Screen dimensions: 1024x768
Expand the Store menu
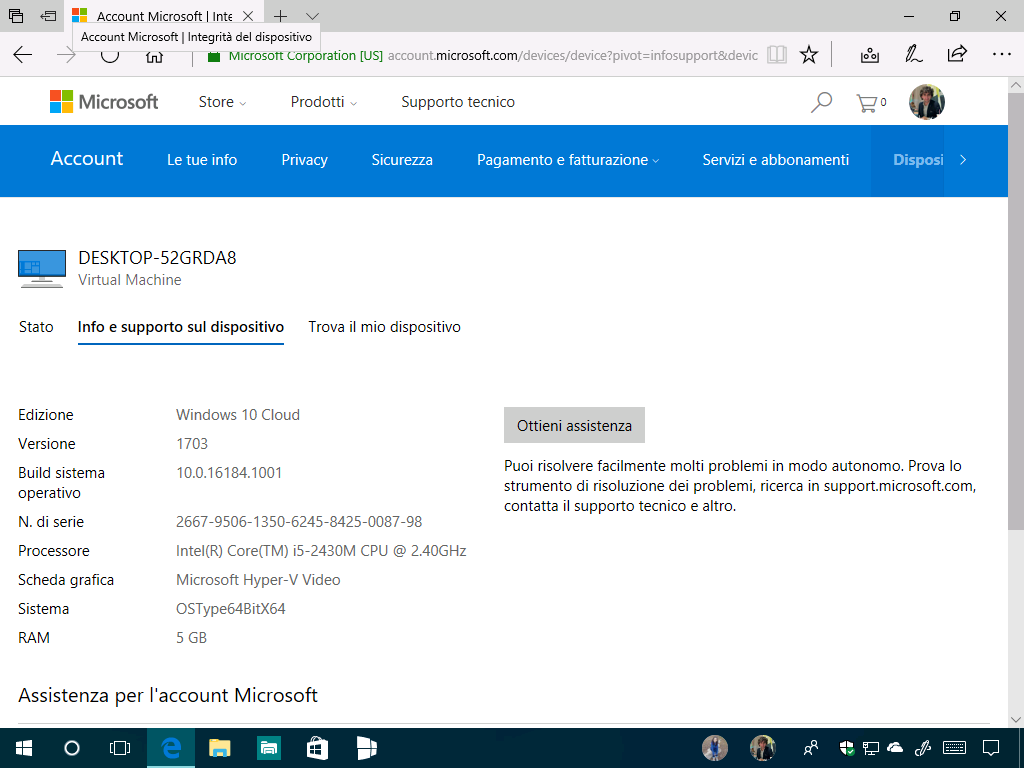(x=222, y=102)
